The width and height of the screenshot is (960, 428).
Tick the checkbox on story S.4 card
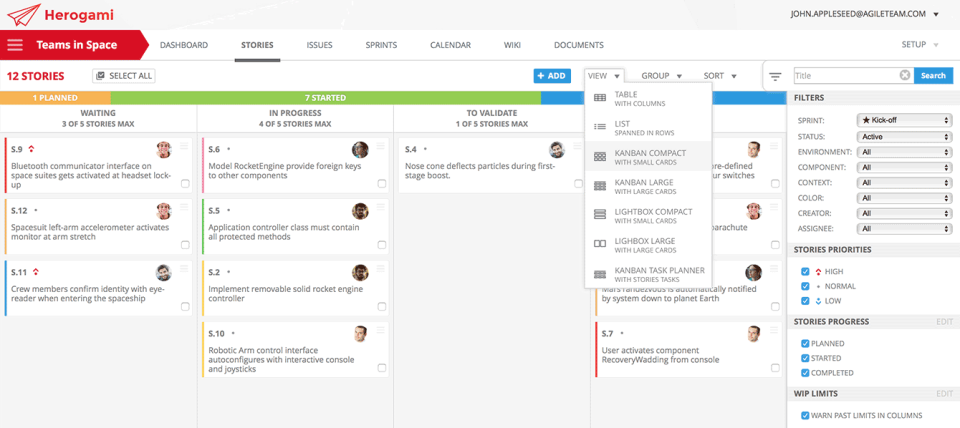579,184
